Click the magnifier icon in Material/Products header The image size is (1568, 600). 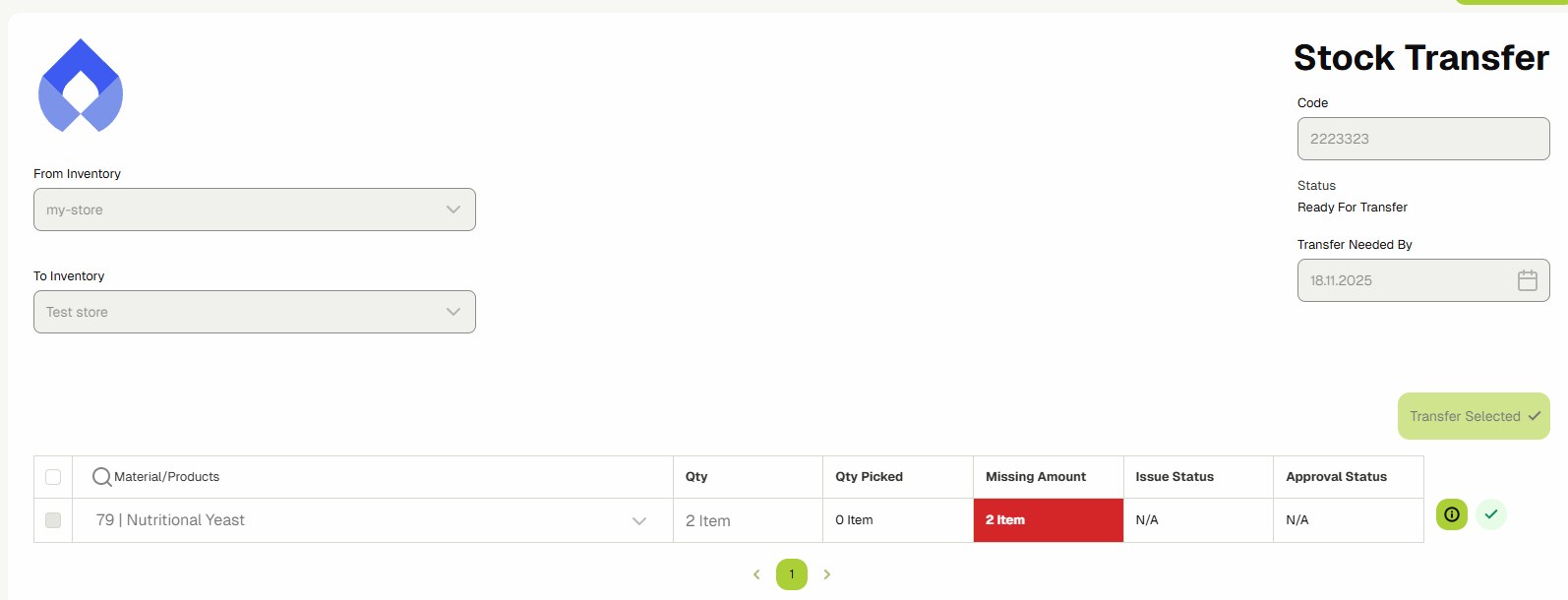(101, 477)
